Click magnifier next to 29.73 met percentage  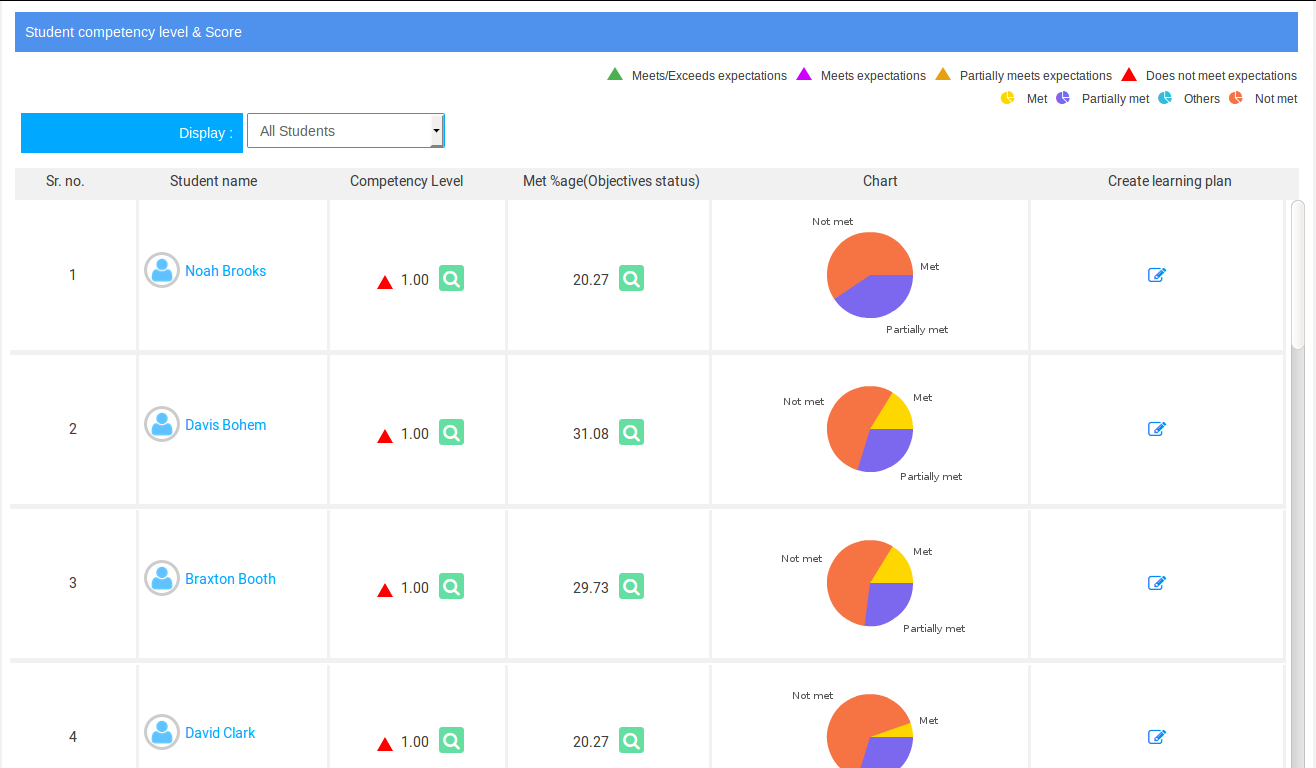click(x=631, y=587)
